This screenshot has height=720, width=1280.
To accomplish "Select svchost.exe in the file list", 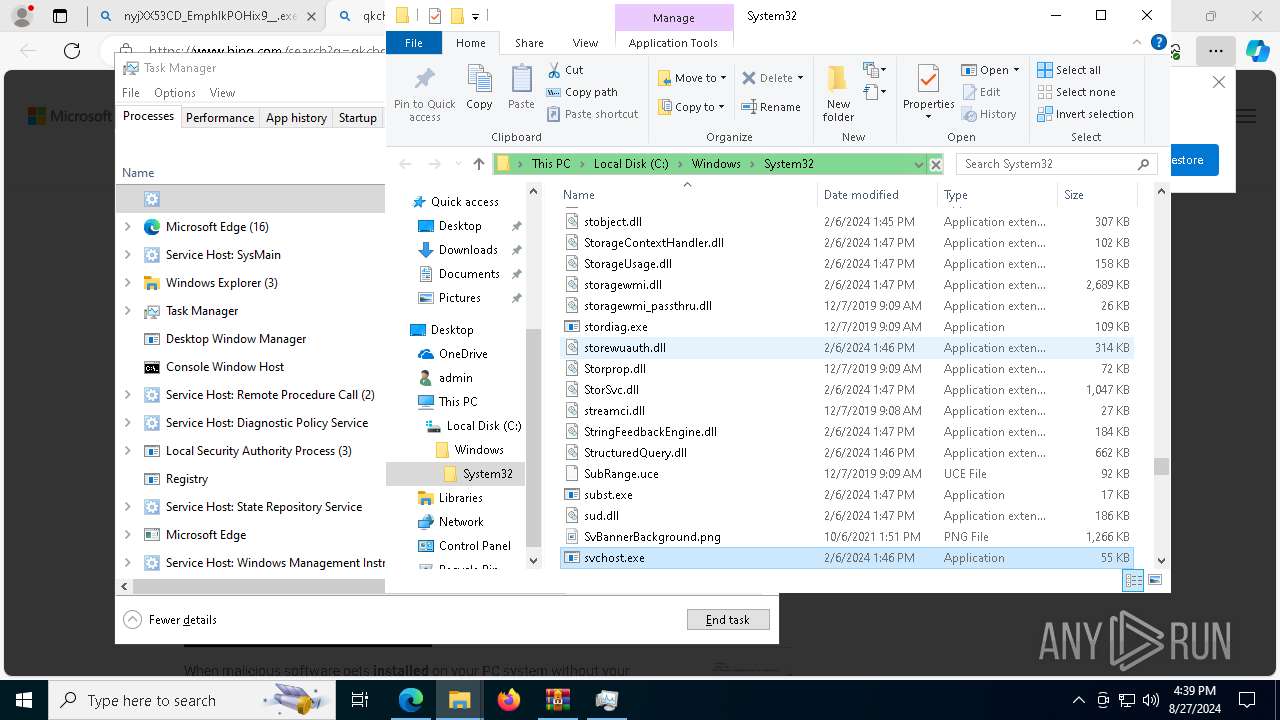I will (x=846, y=558).
